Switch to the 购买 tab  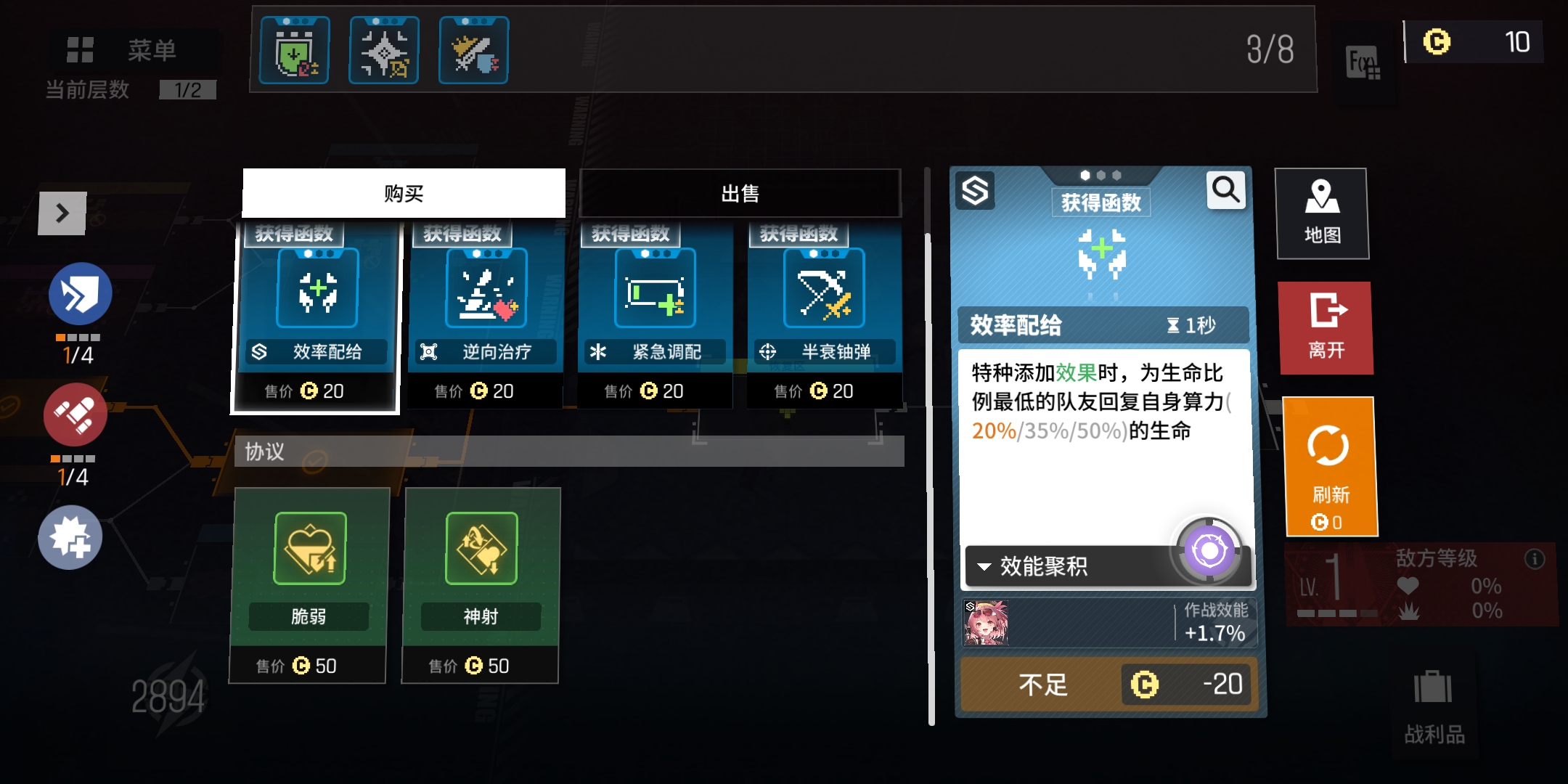tap(404, 193)
